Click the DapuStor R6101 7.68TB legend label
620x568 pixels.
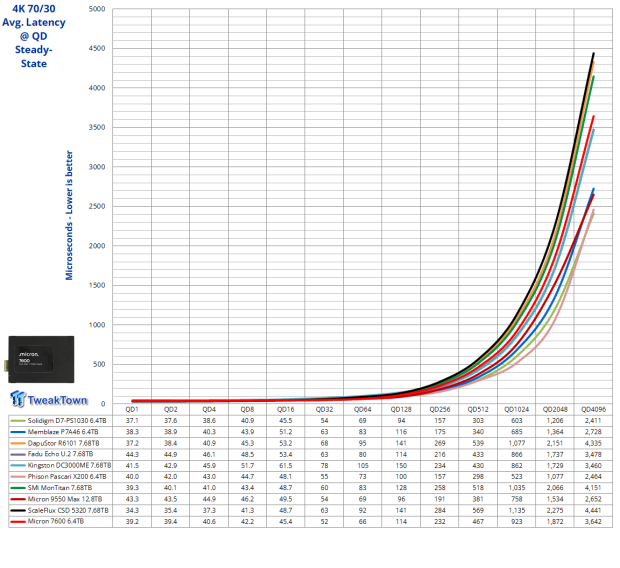click(63, 443)
